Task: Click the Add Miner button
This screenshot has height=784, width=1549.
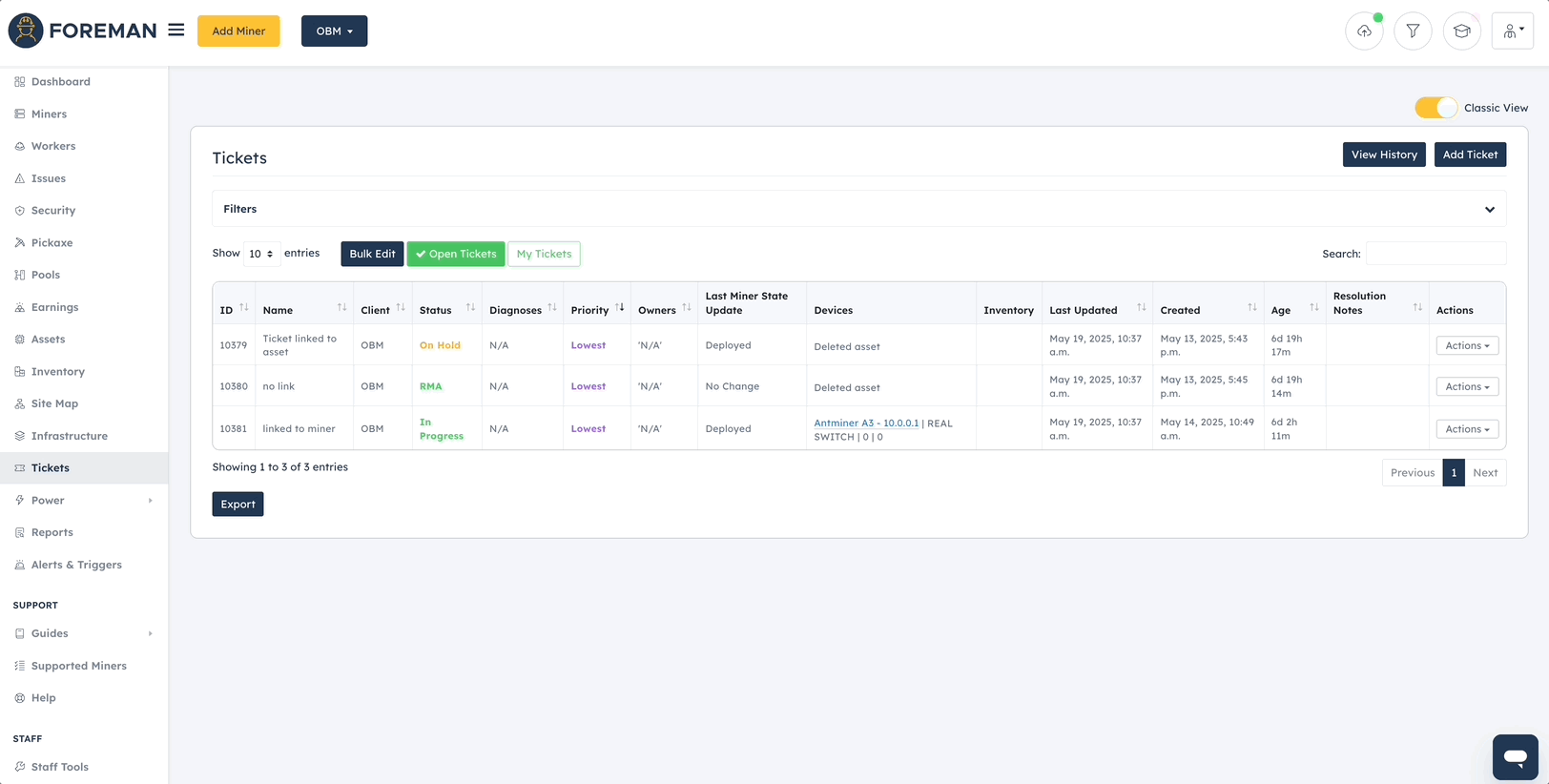Action: (x=238, y=31)
